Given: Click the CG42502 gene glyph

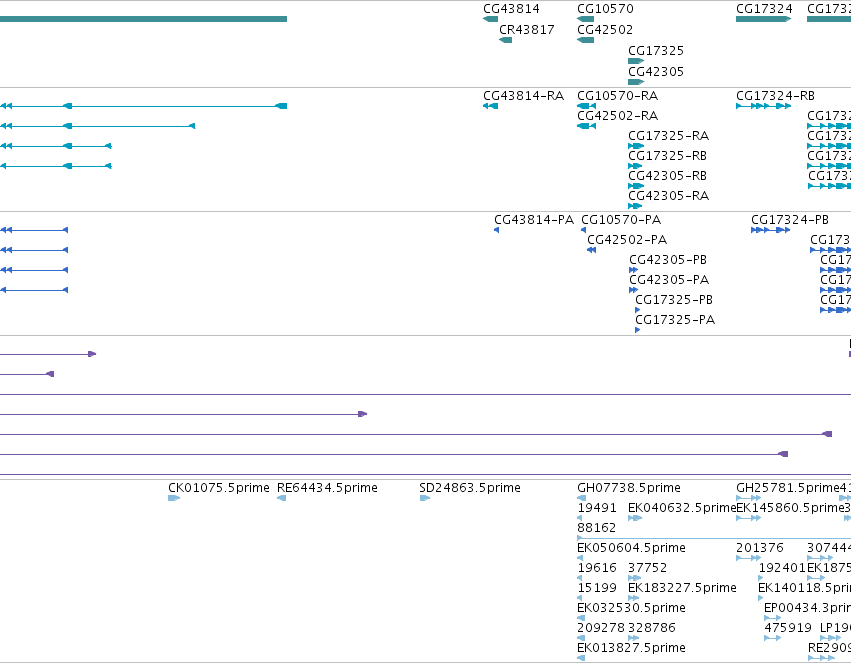Looking at the screenshot, I should 585,40.
